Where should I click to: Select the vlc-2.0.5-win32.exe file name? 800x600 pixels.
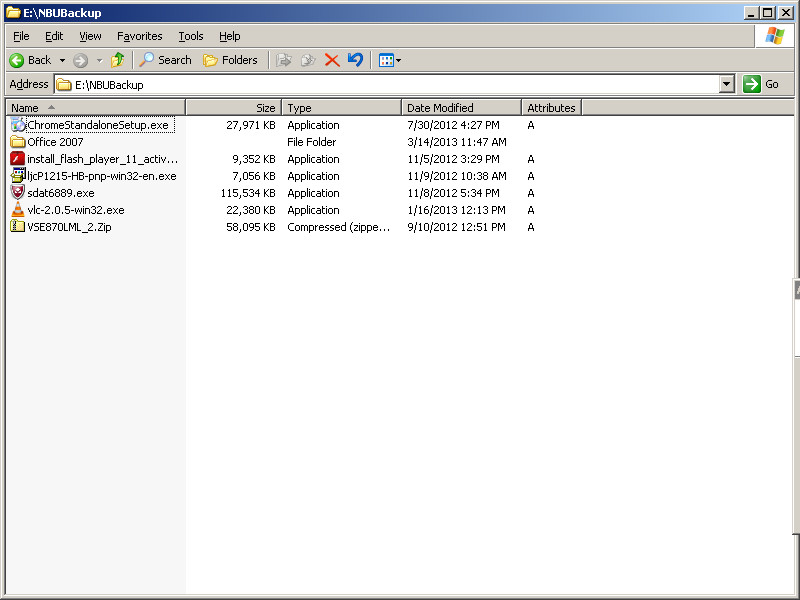pyautogui.click(x=76, y=210)
